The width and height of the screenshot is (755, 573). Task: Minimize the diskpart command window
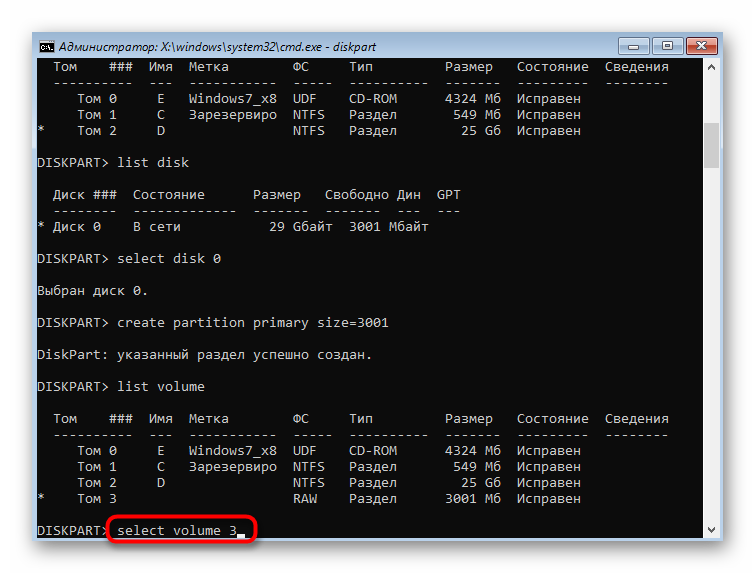[634, 46]
